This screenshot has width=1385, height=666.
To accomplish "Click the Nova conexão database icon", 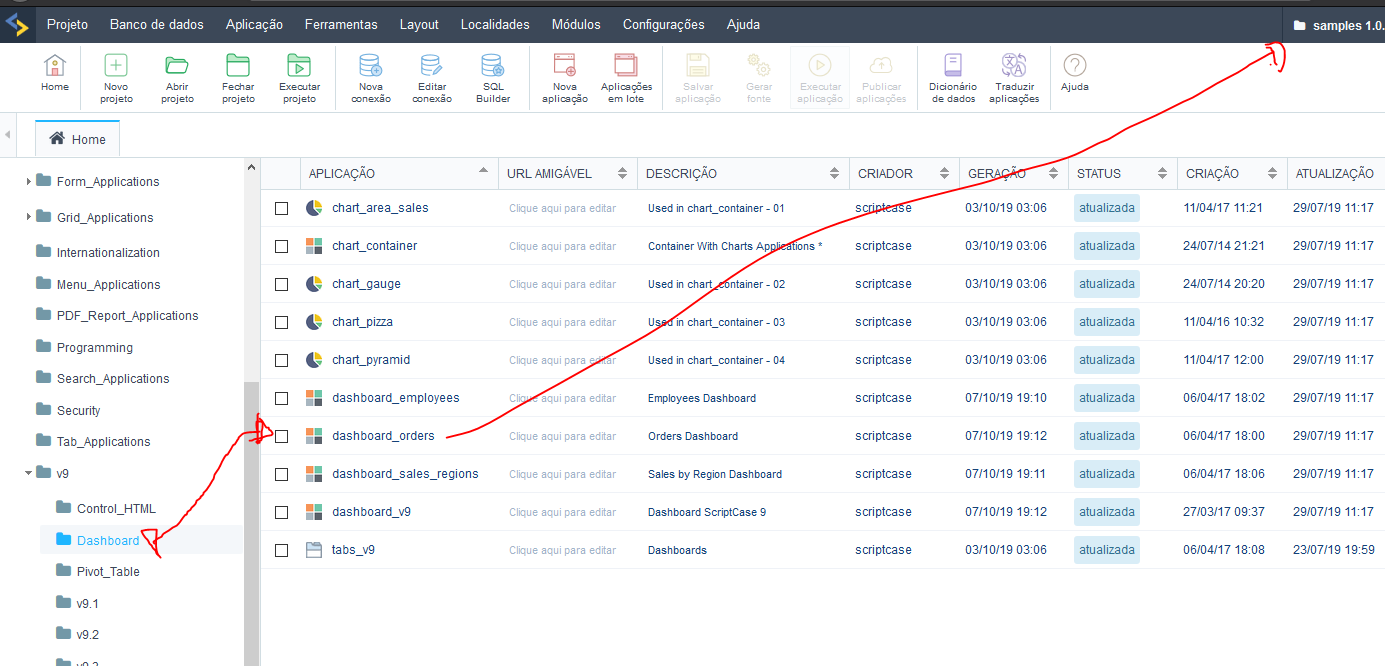I will (371, 67).
